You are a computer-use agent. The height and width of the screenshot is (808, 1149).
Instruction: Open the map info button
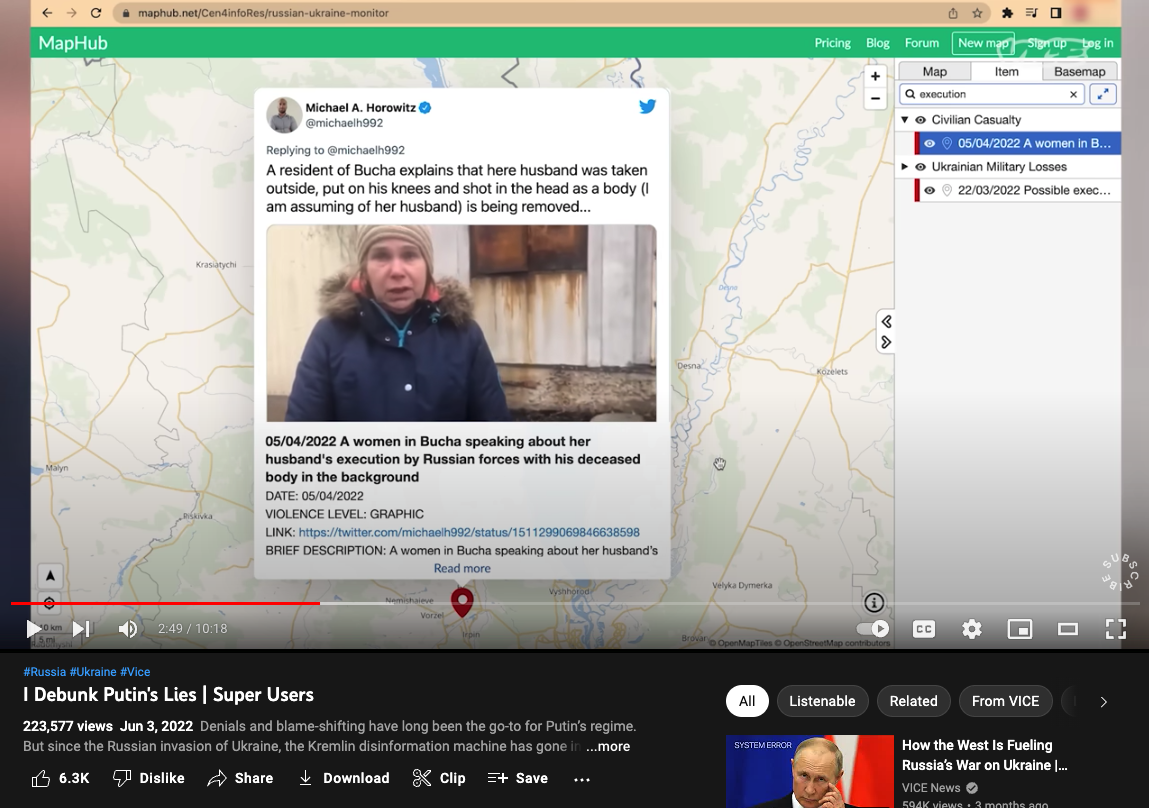pos(873,603)
